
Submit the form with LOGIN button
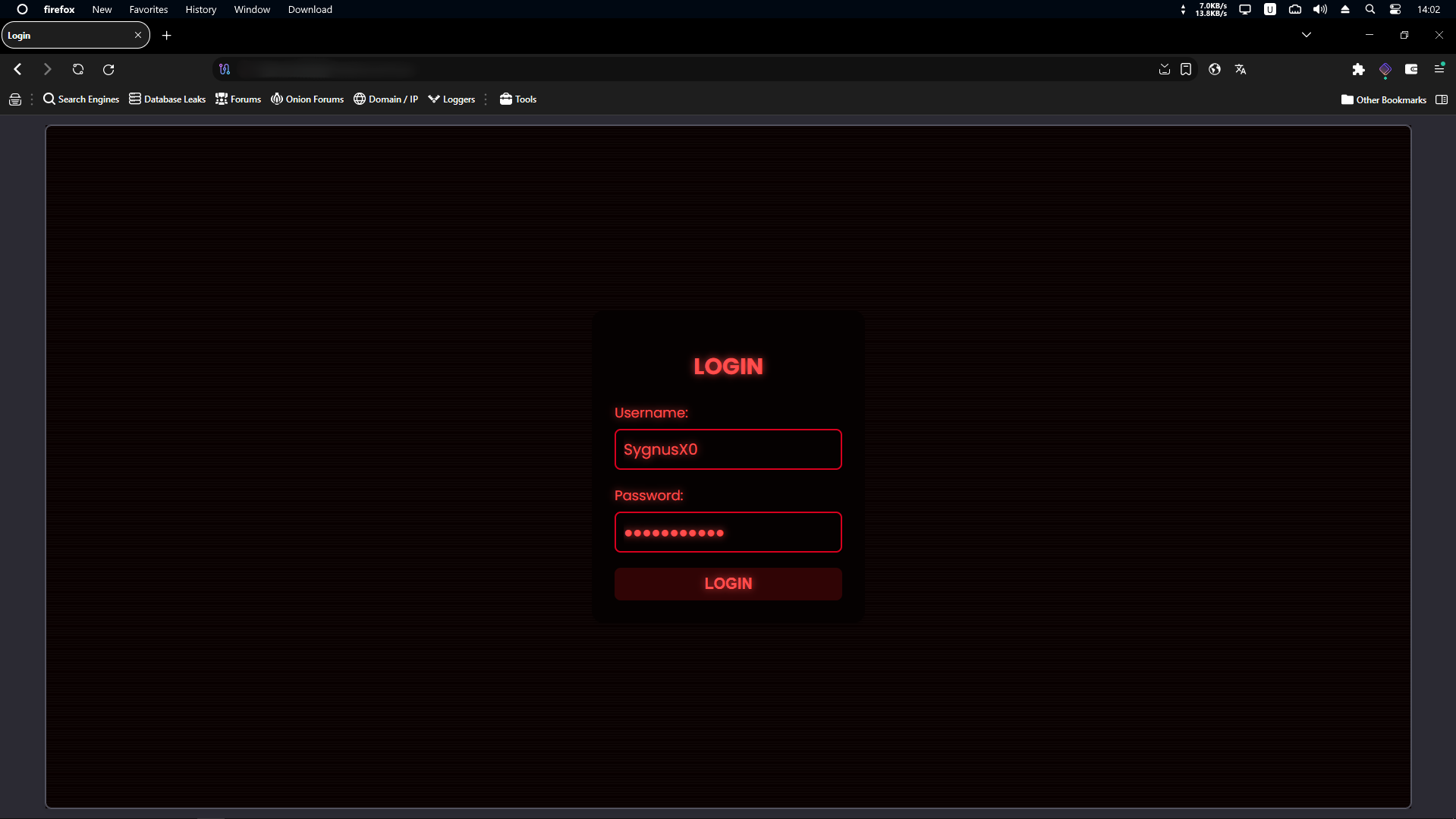728,584
